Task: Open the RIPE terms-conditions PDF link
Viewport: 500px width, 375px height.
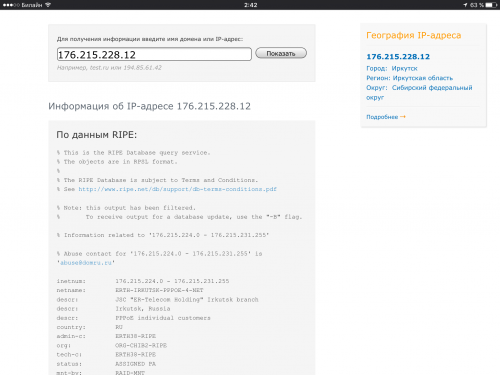Action: (x=178, y=189)
